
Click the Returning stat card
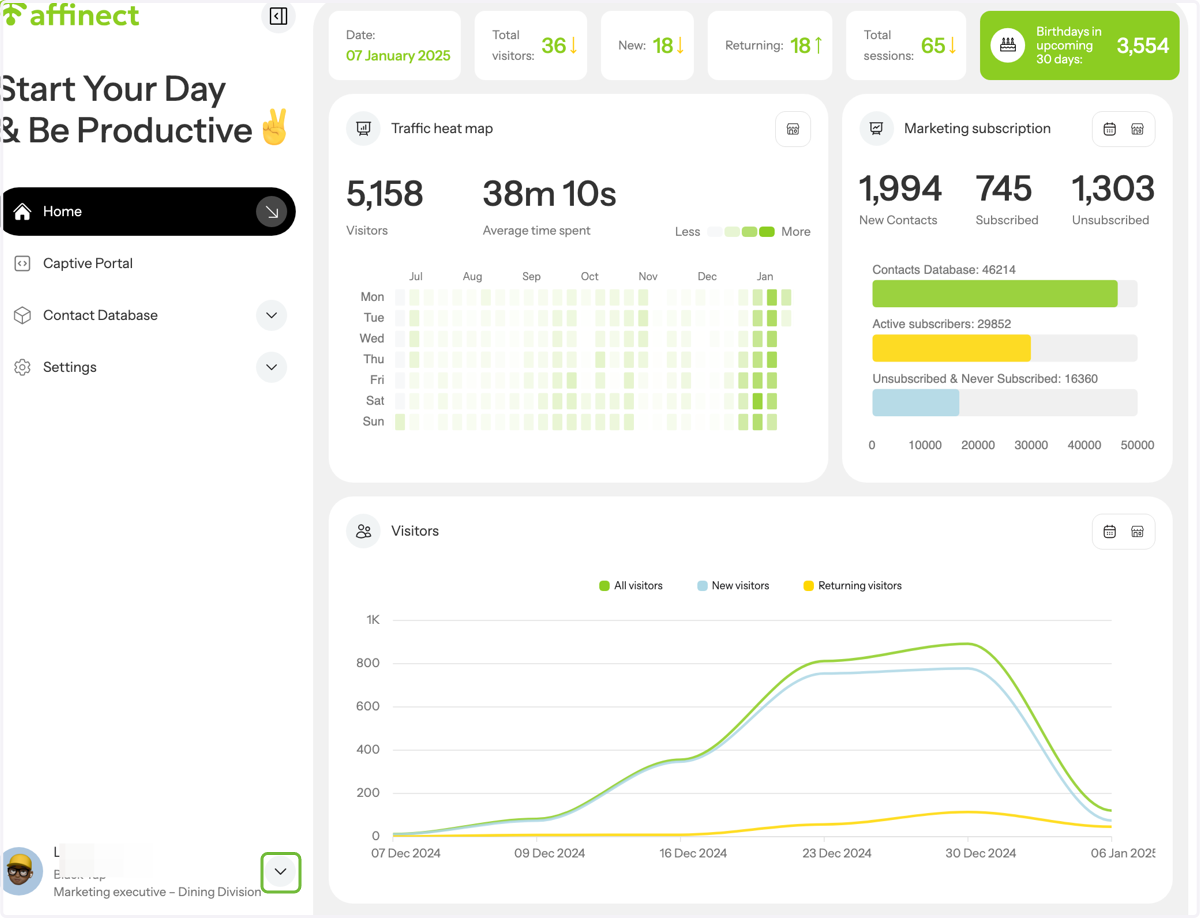click(x=770, y=46)
